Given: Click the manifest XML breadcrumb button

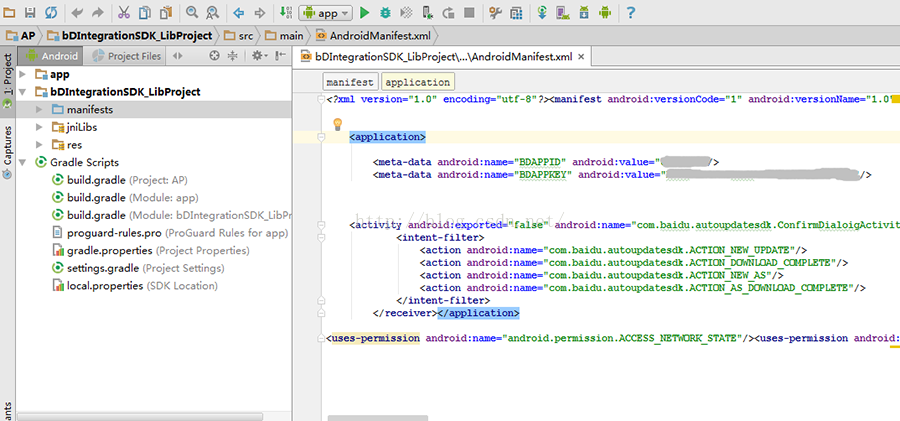Looking at the screenshot, I should click(350, 82).
